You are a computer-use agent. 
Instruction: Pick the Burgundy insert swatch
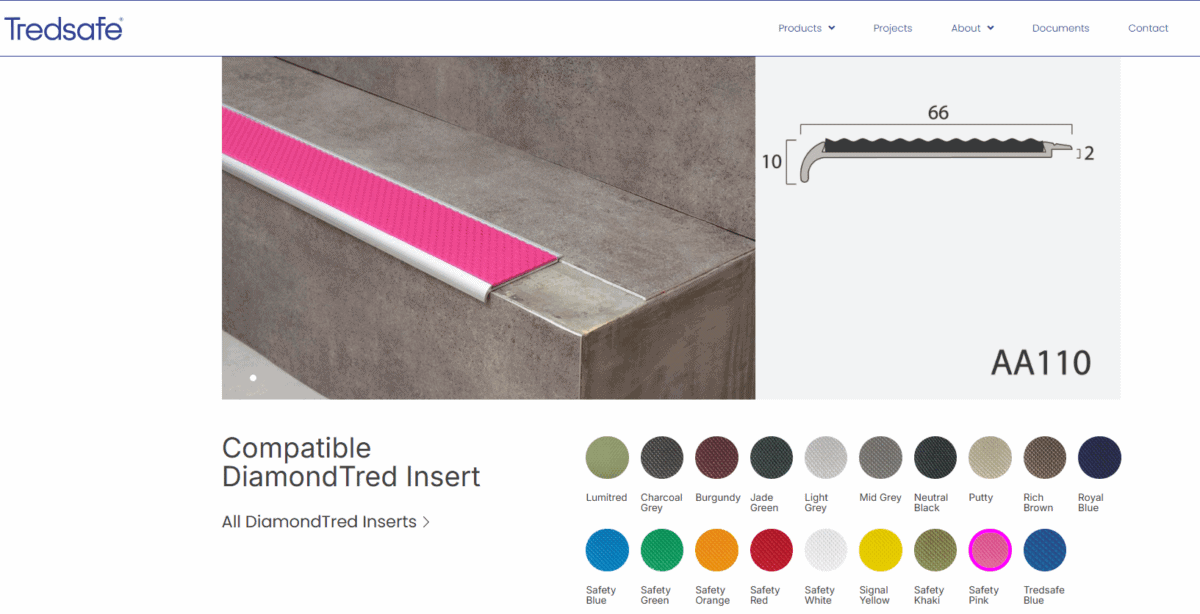[x=716, y=458]
